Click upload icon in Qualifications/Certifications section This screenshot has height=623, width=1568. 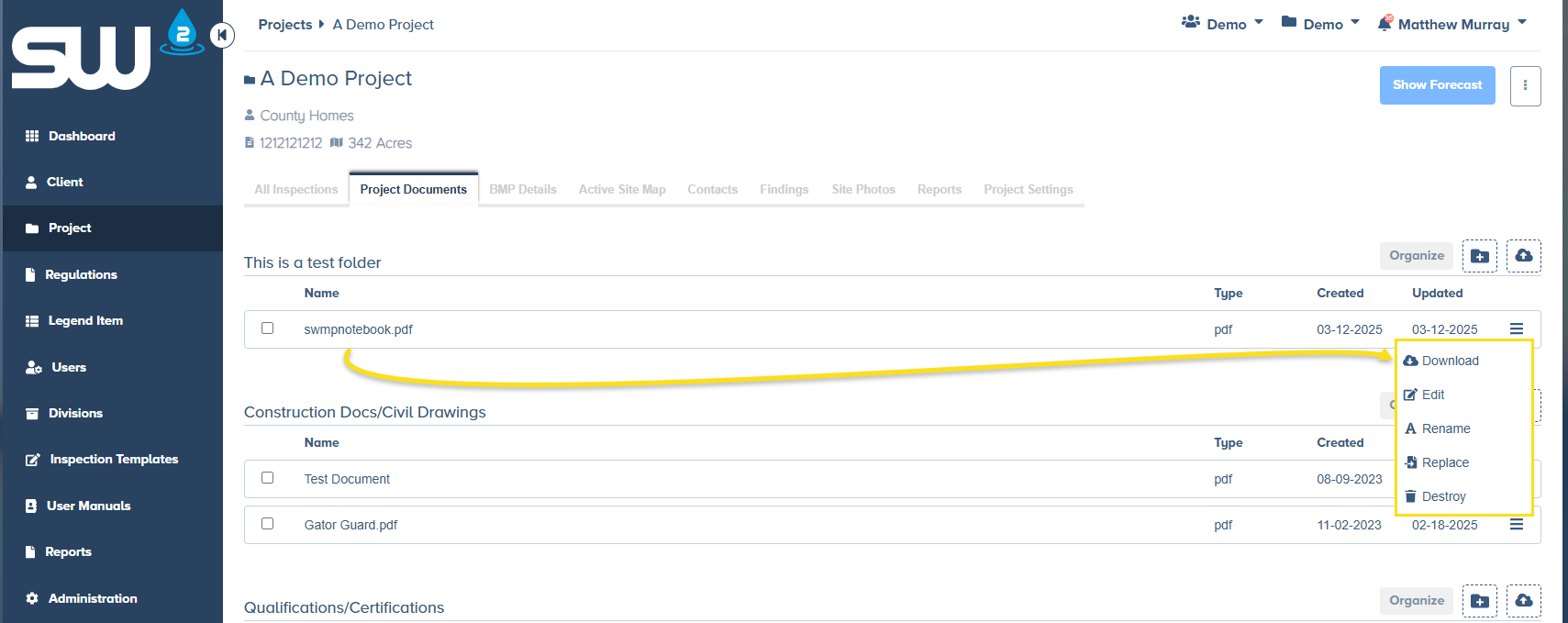pyautogui.click(x=1523, y=601)
